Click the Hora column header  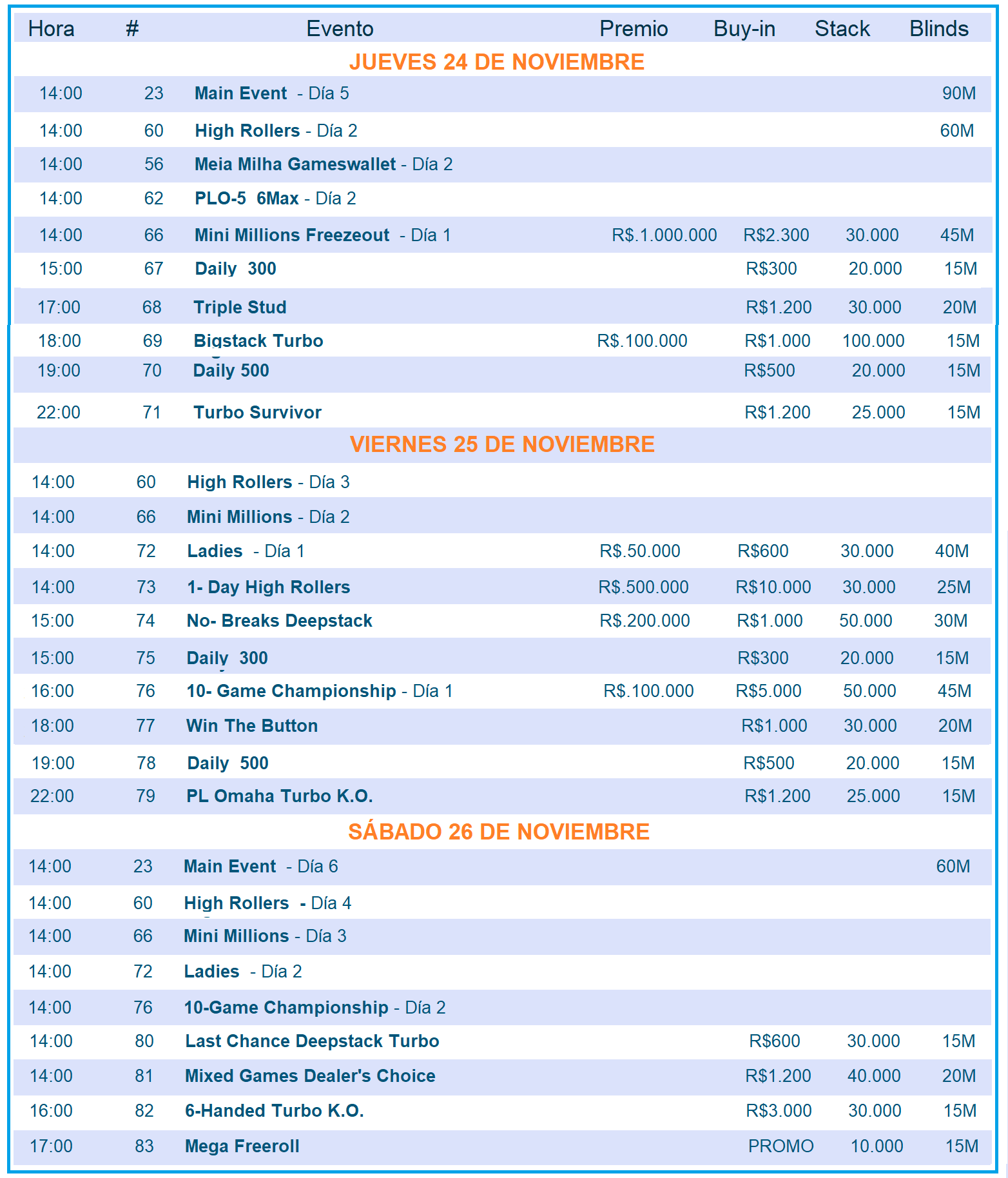pos(51,29)
